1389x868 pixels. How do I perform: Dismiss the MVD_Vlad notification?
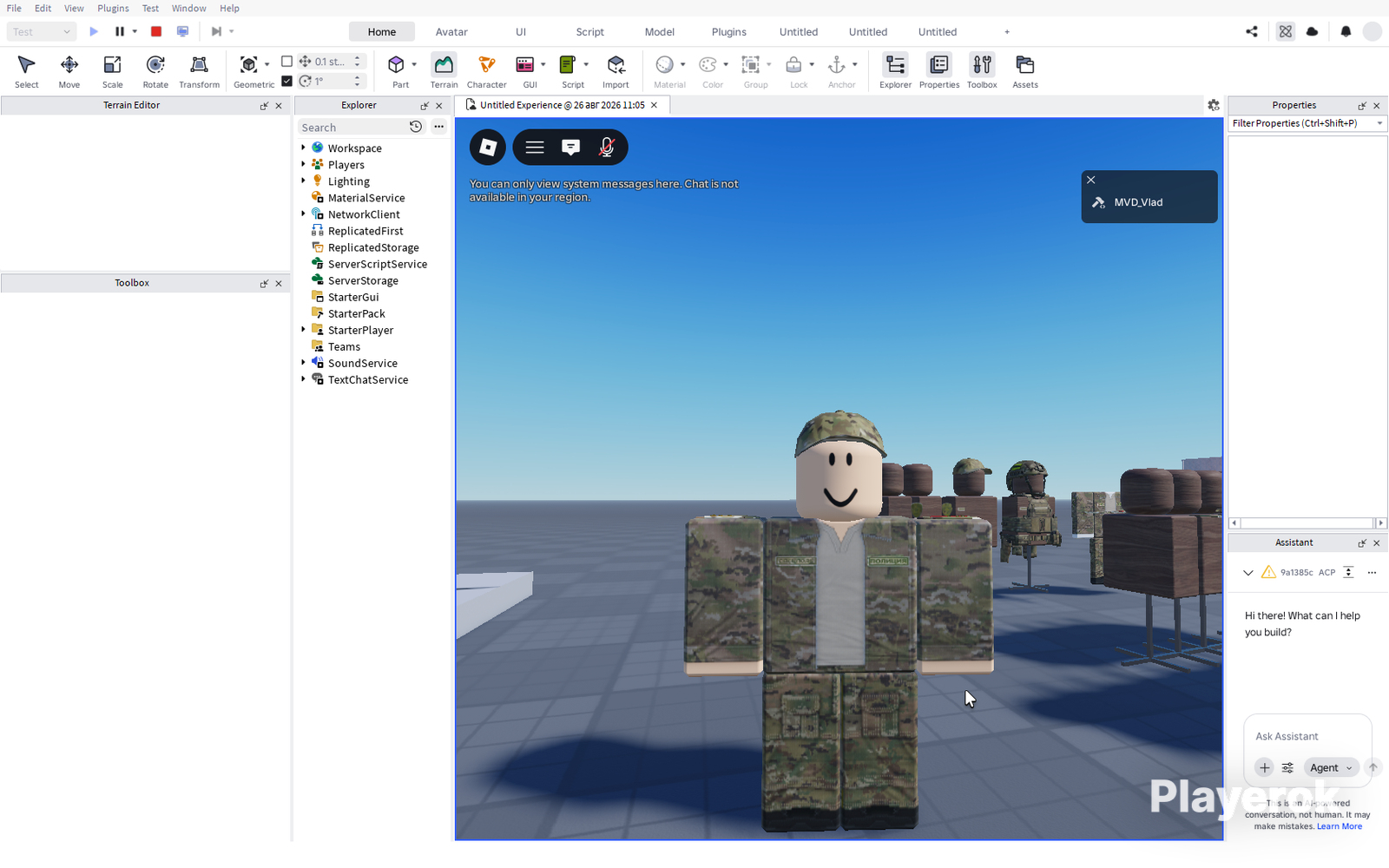click(1091, 180)
